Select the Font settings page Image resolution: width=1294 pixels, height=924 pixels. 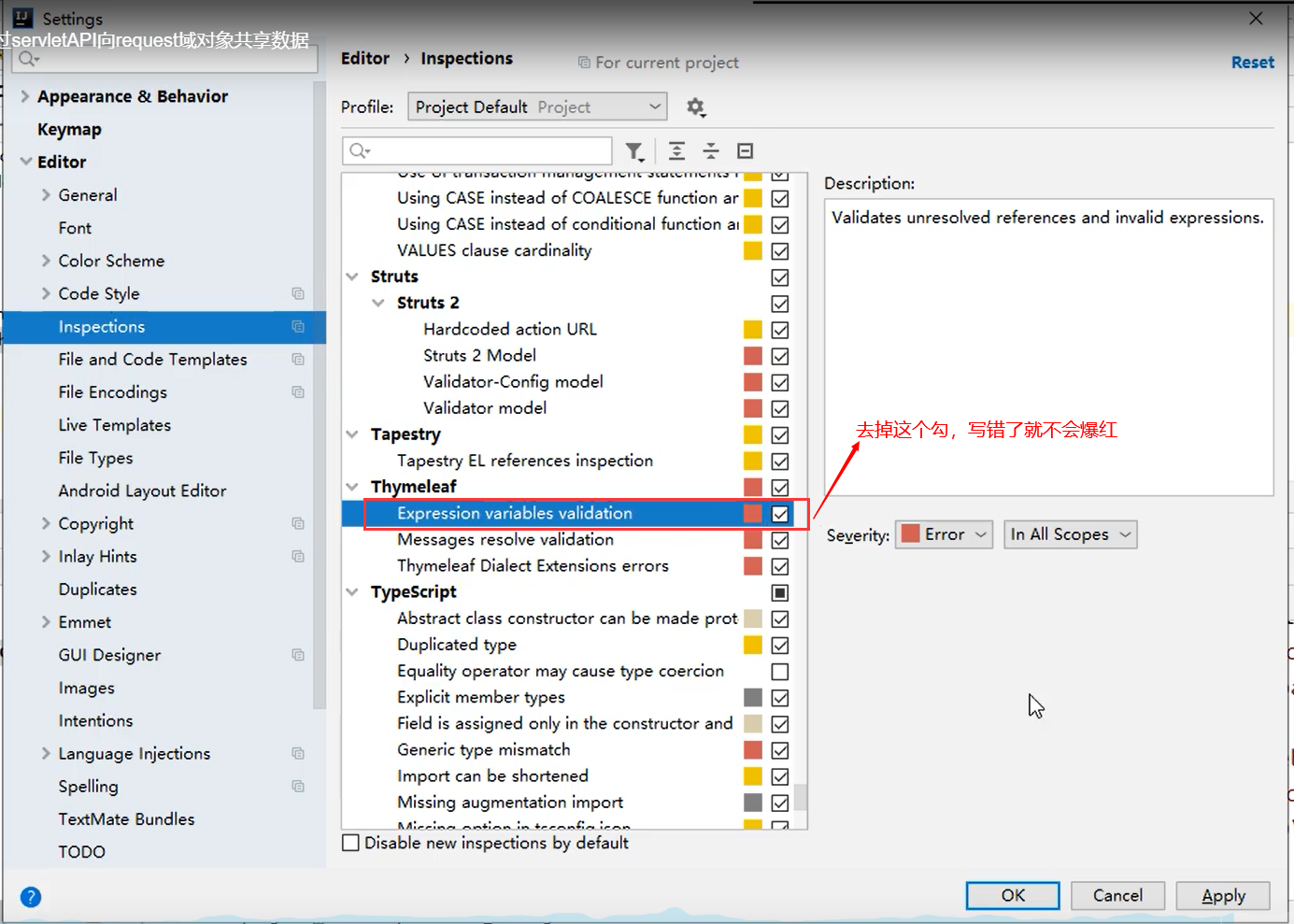click(75, 228)
